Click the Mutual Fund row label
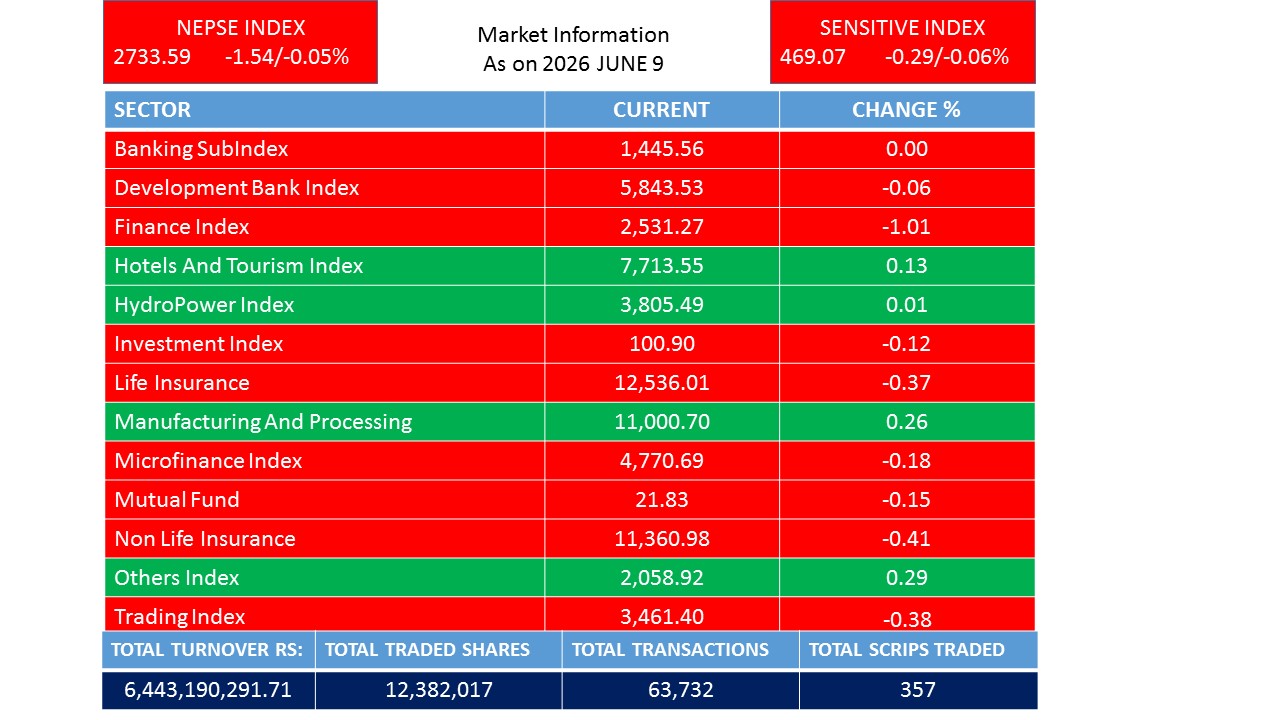 pos(177,500)
